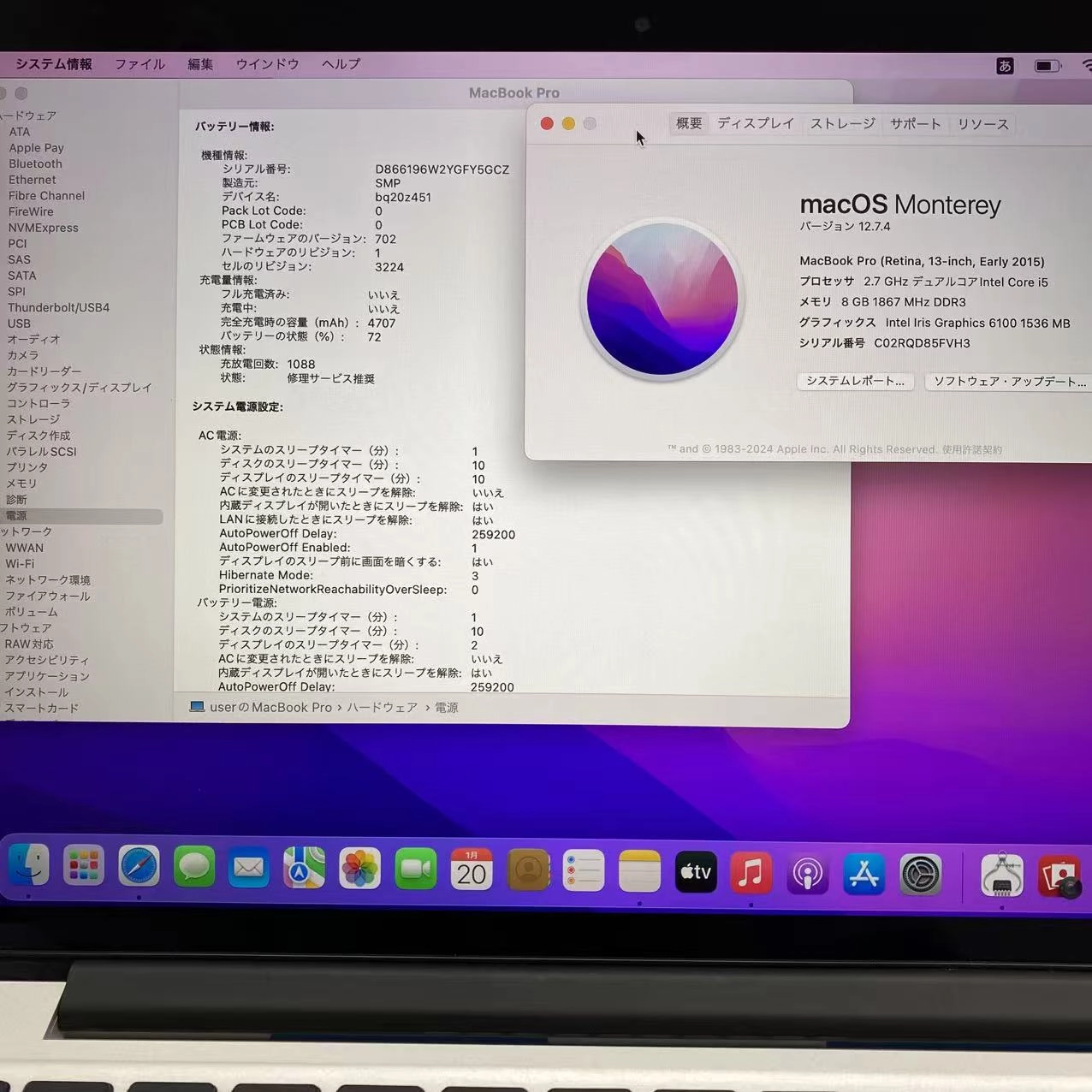
Task: Switch to the ストレージ tab
Action: point(841,123)
